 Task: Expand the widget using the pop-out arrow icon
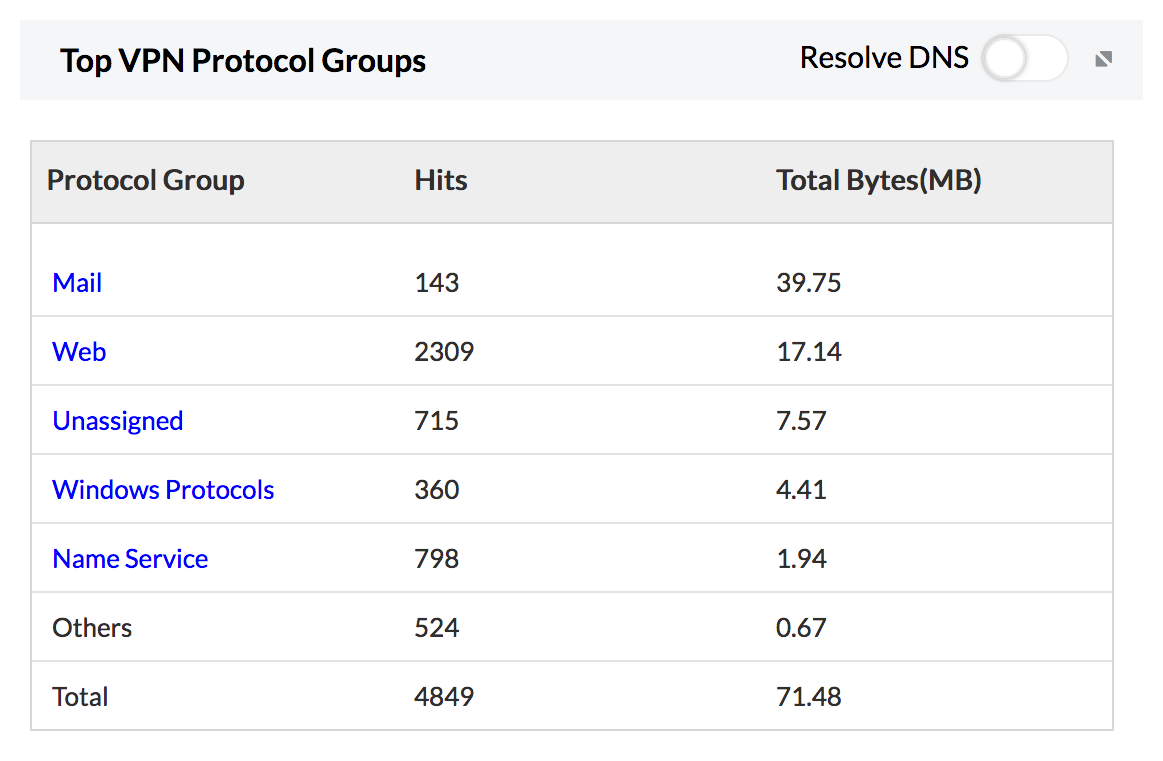pos(1103,60)
